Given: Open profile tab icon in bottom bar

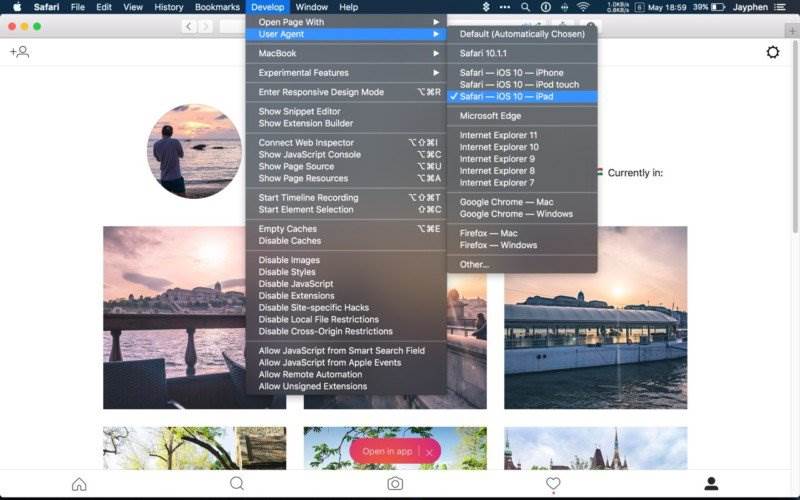Looking at the screenshot, I should tap(711, 484).
